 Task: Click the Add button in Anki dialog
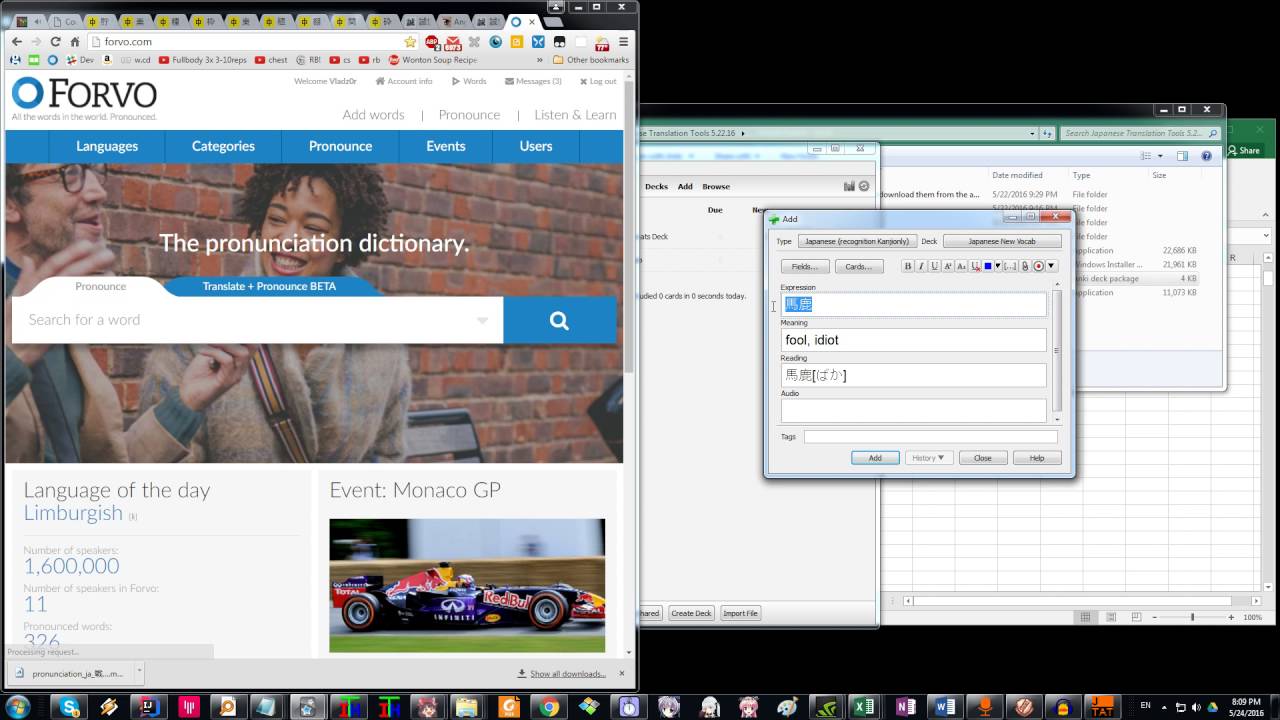[x=875, y=458]
